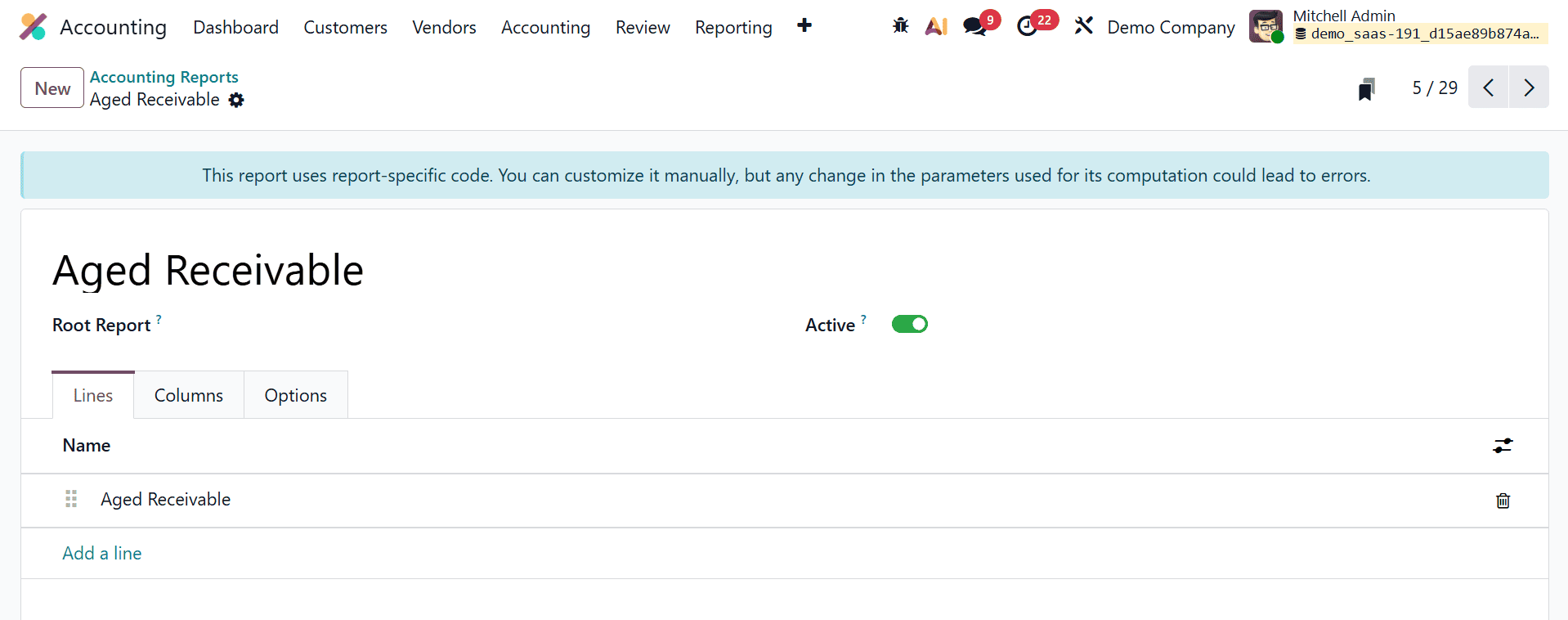Go to previous record arrow
Viewport: 1568px width, 620px height.
coord(1489,88)
